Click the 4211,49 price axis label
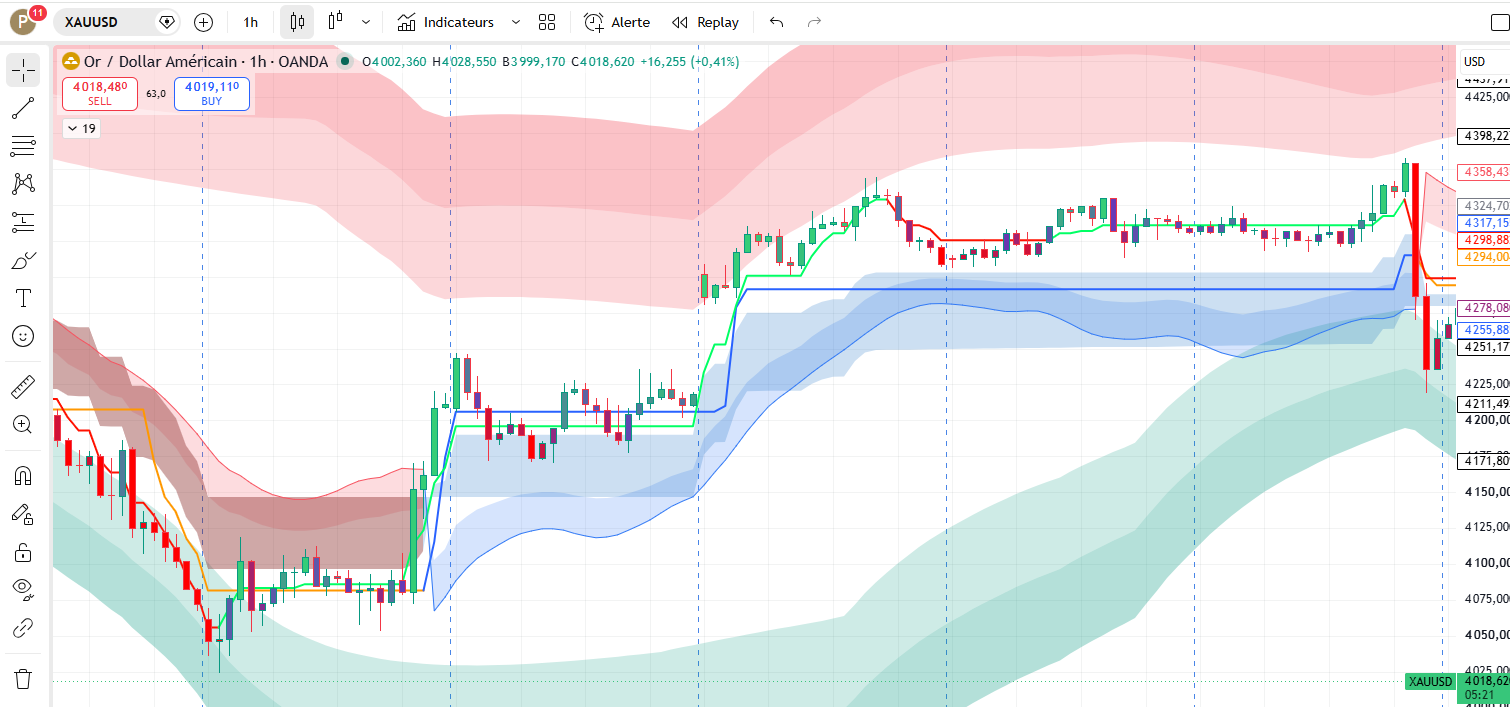 (1484, 404)
